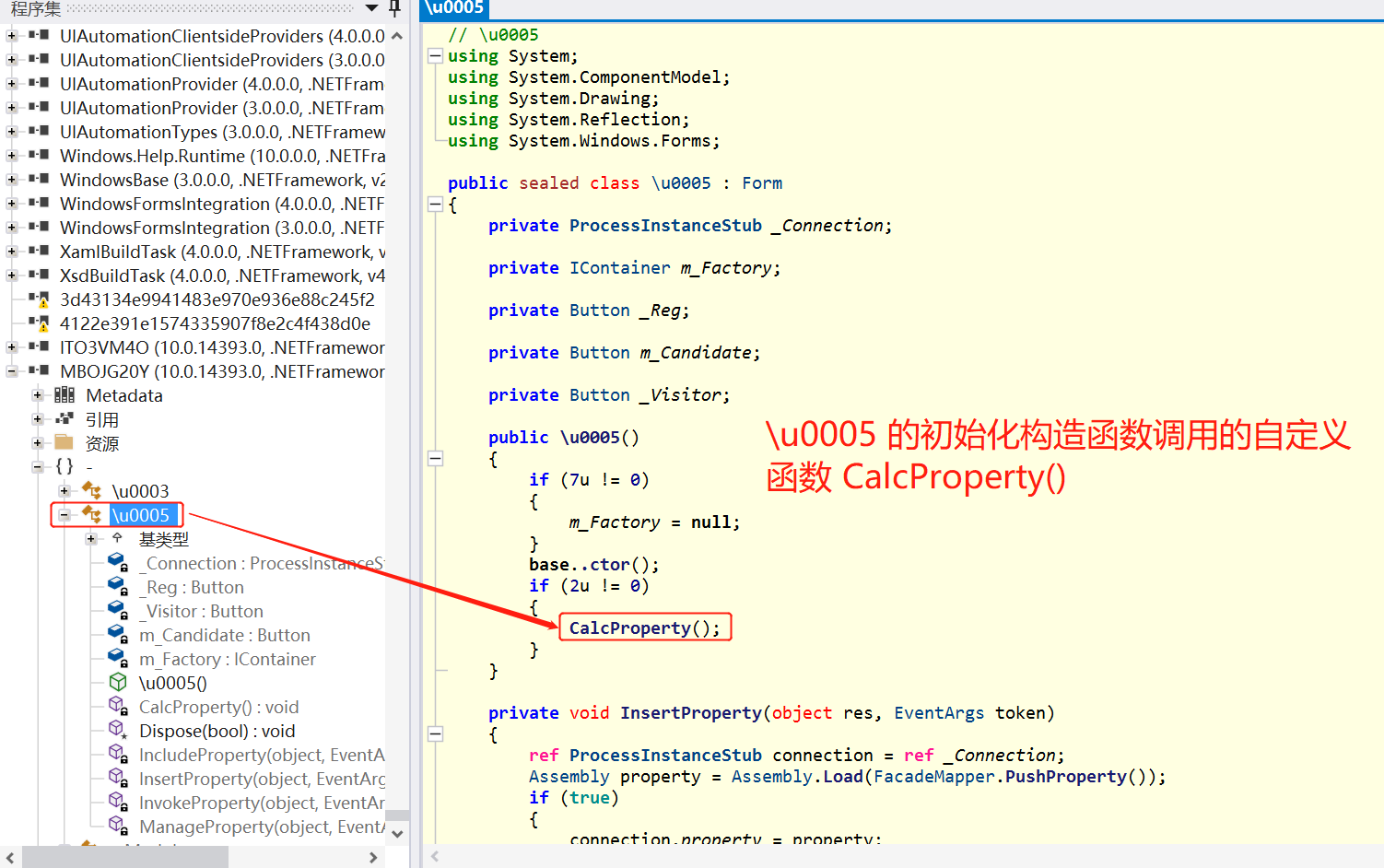Expand the WindowsBase (3.0.0.0) node
Viewport: 1384px width, 868px height.
coord(12,180)
